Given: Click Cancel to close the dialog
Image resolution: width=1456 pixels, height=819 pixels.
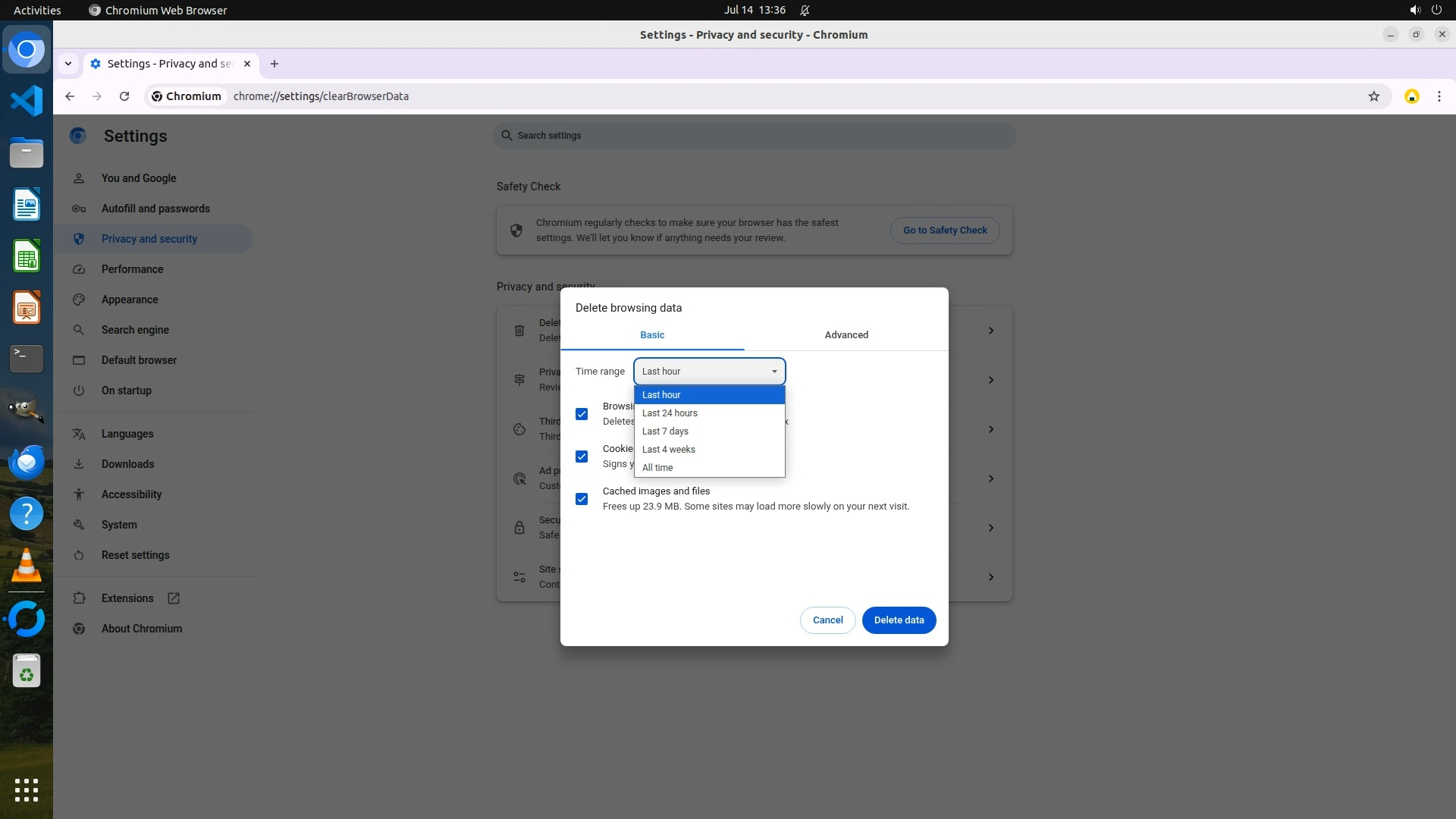Looking at the screenshot, I should click(x=827, y=620).
